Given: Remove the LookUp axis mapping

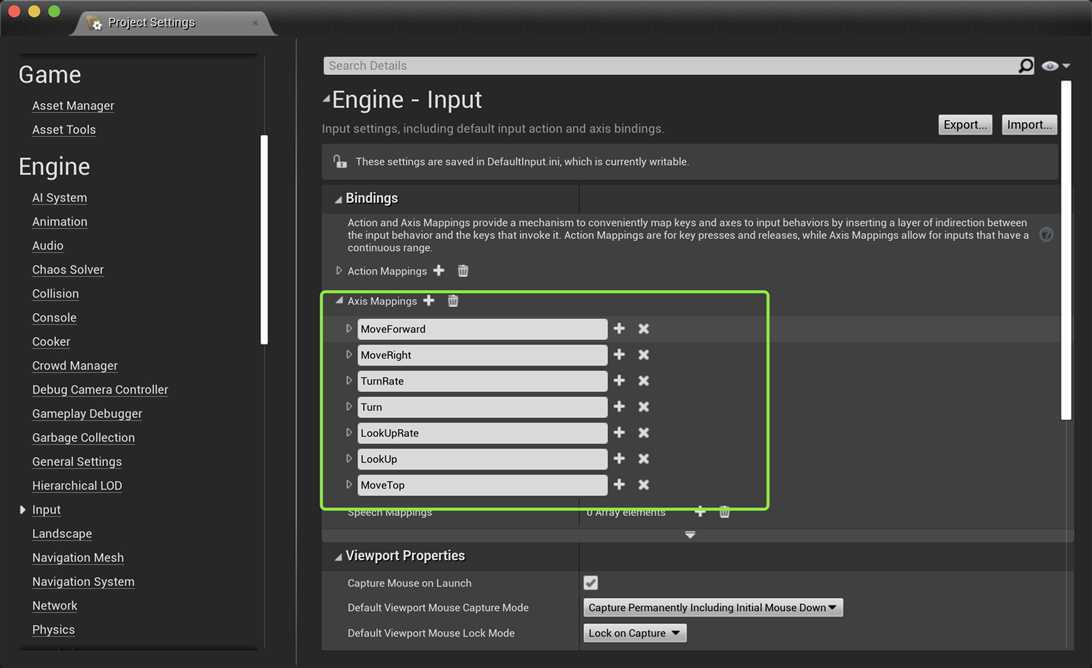Looking at the screenshot, I should pos(644,458).
